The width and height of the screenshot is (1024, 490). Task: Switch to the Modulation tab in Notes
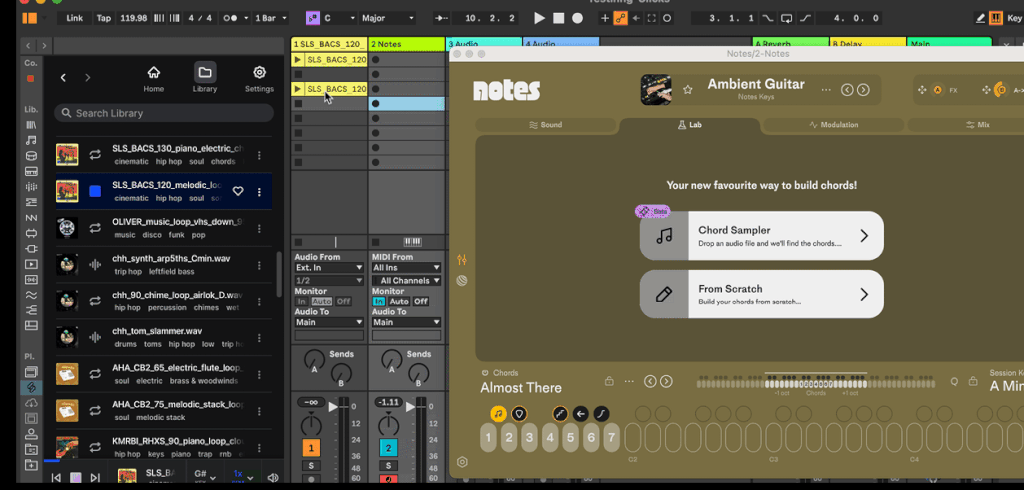[833, 125]
